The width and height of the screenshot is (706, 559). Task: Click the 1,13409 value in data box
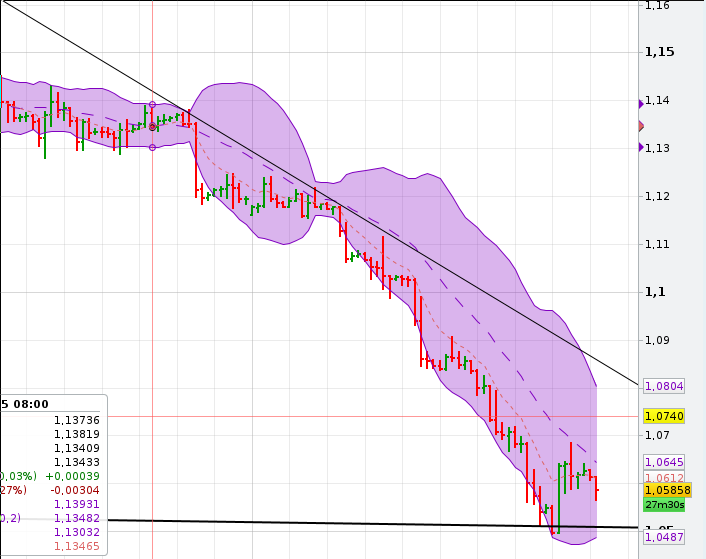pyautogui.click(x=77, y=448)
